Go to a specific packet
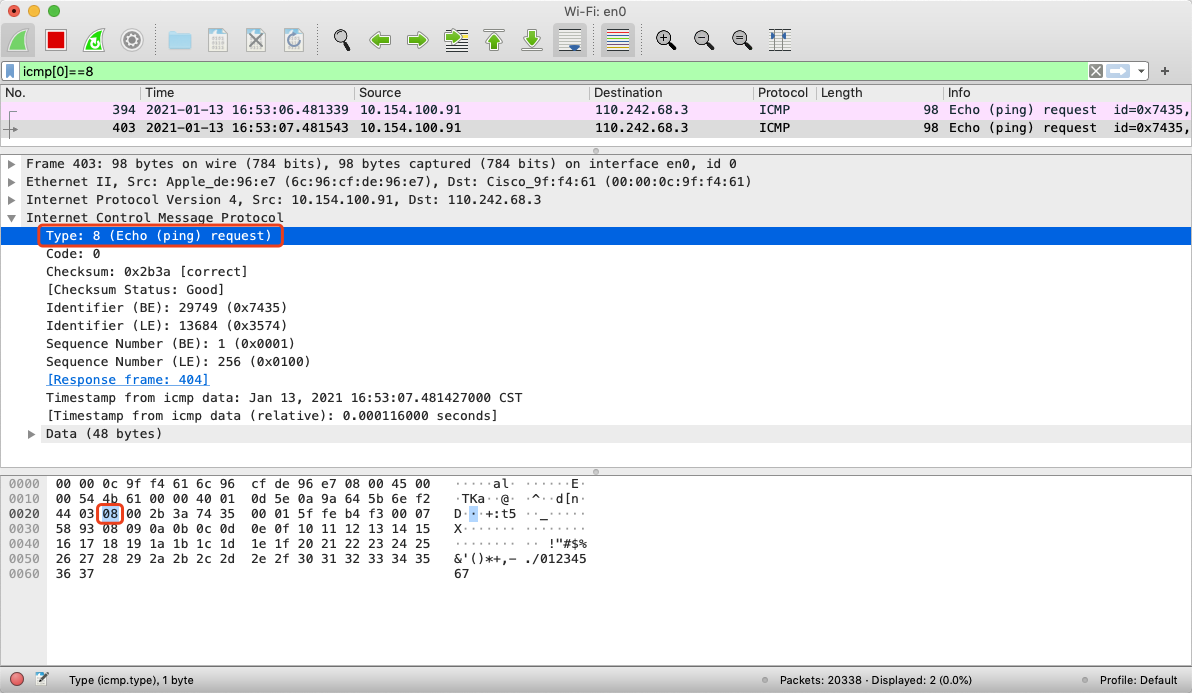The height and width of the screenshot is (693, 1192). click(x=456, y=40)
